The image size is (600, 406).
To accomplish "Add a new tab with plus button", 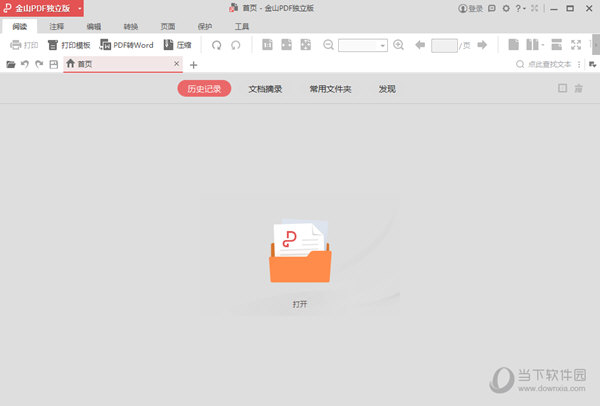I will coord(193,65).
